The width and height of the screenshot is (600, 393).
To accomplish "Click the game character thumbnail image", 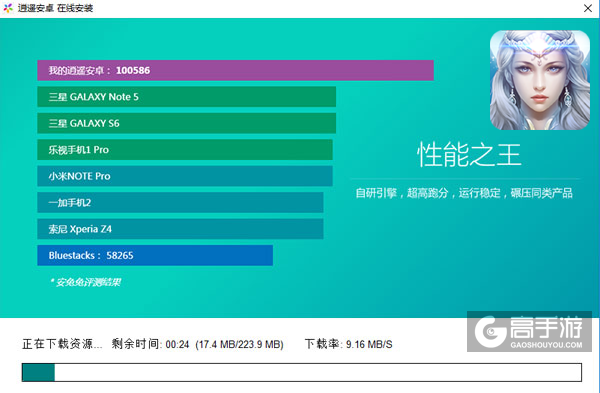I will click(x=540, y=80).
